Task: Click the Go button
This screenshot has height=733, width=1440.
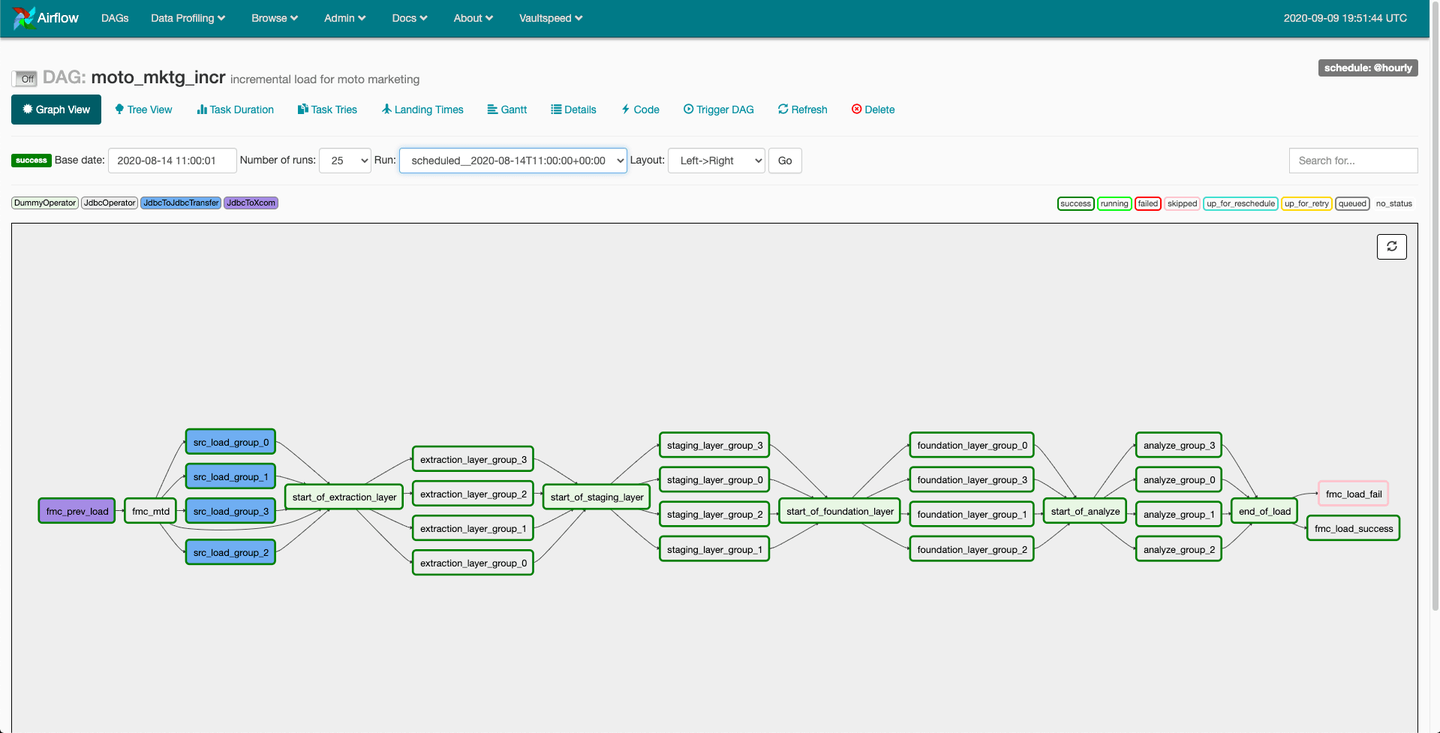Action: point(785,160)
